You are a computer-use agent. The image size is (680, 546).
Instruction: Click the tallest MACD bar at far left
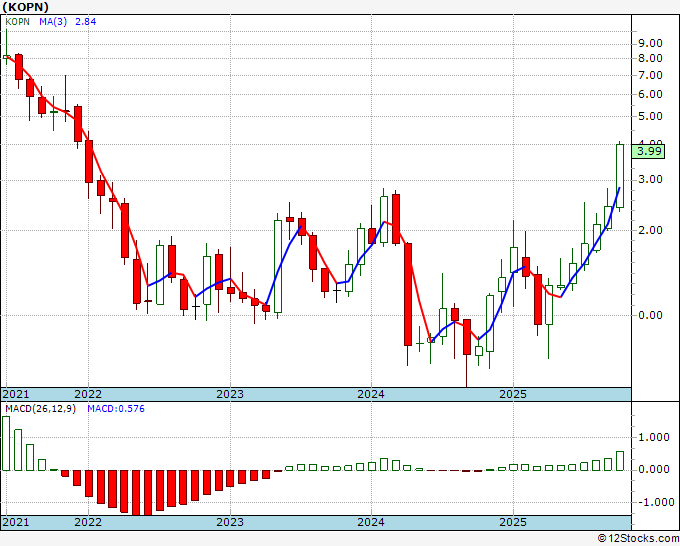(6, 443)
